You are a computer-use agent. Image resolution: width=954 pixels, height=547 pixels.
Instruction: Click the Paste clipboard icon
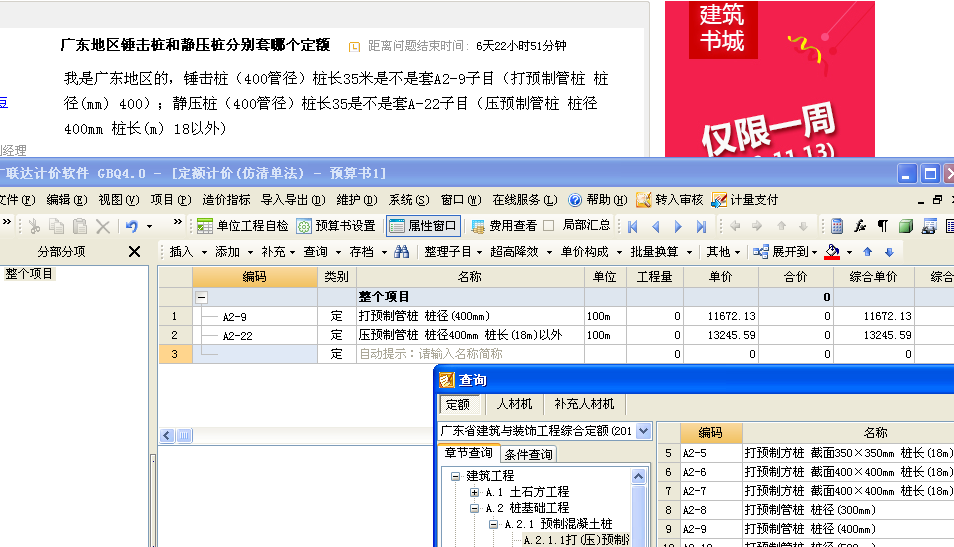coord(80,226)
